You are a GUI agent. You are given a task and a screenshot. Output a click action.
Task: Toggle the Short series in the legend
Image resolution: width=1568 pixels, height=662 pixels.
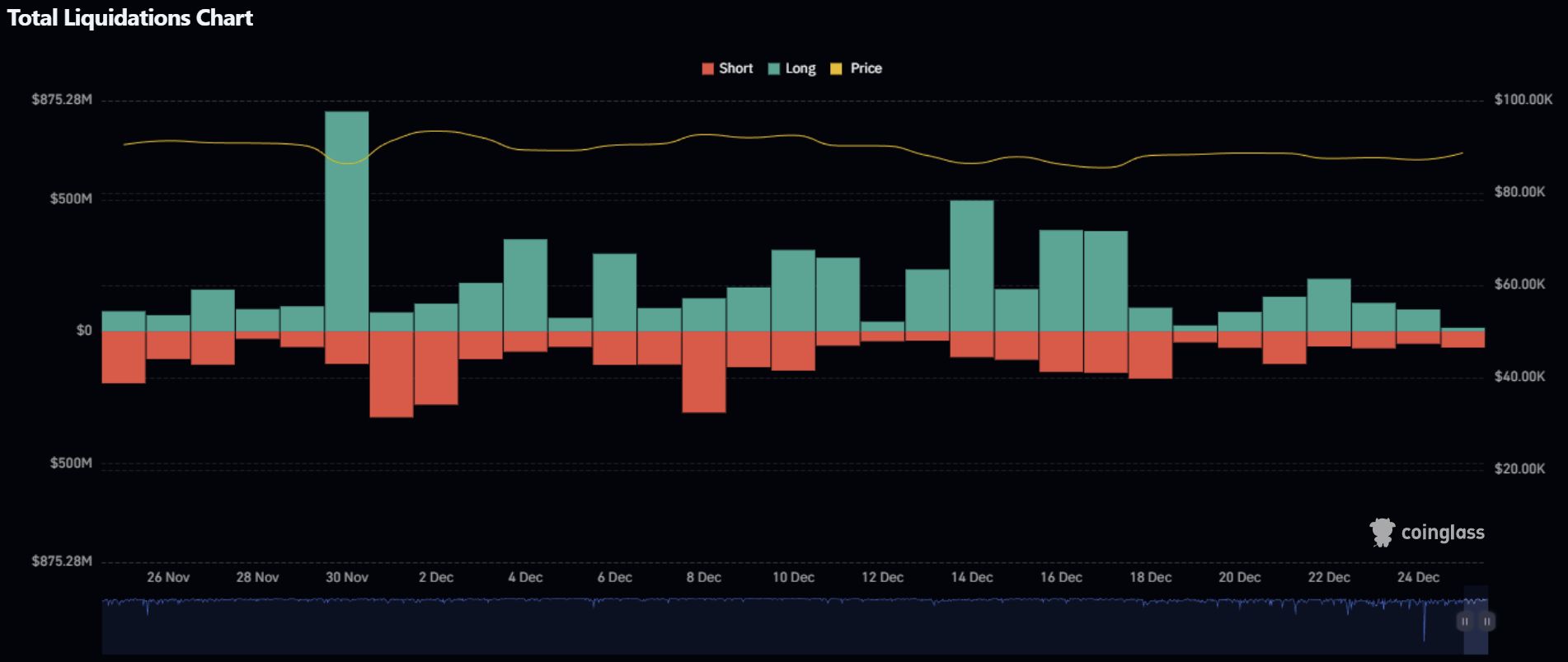pyautogui.click(x=735, y=68)
